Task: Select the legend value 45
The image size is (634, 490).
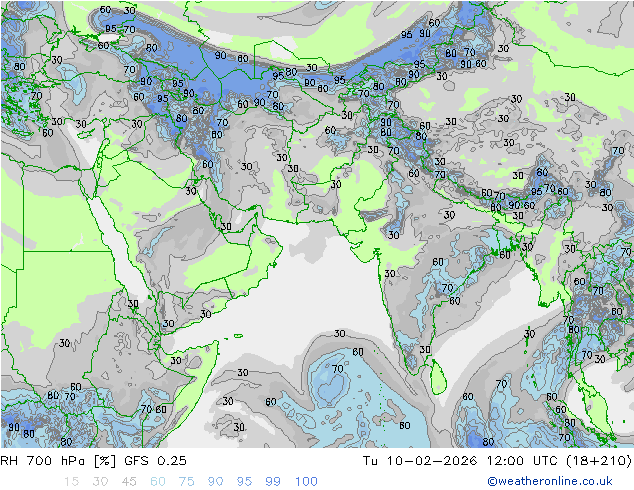Action: pyautogui.click(x=129, y=481)
